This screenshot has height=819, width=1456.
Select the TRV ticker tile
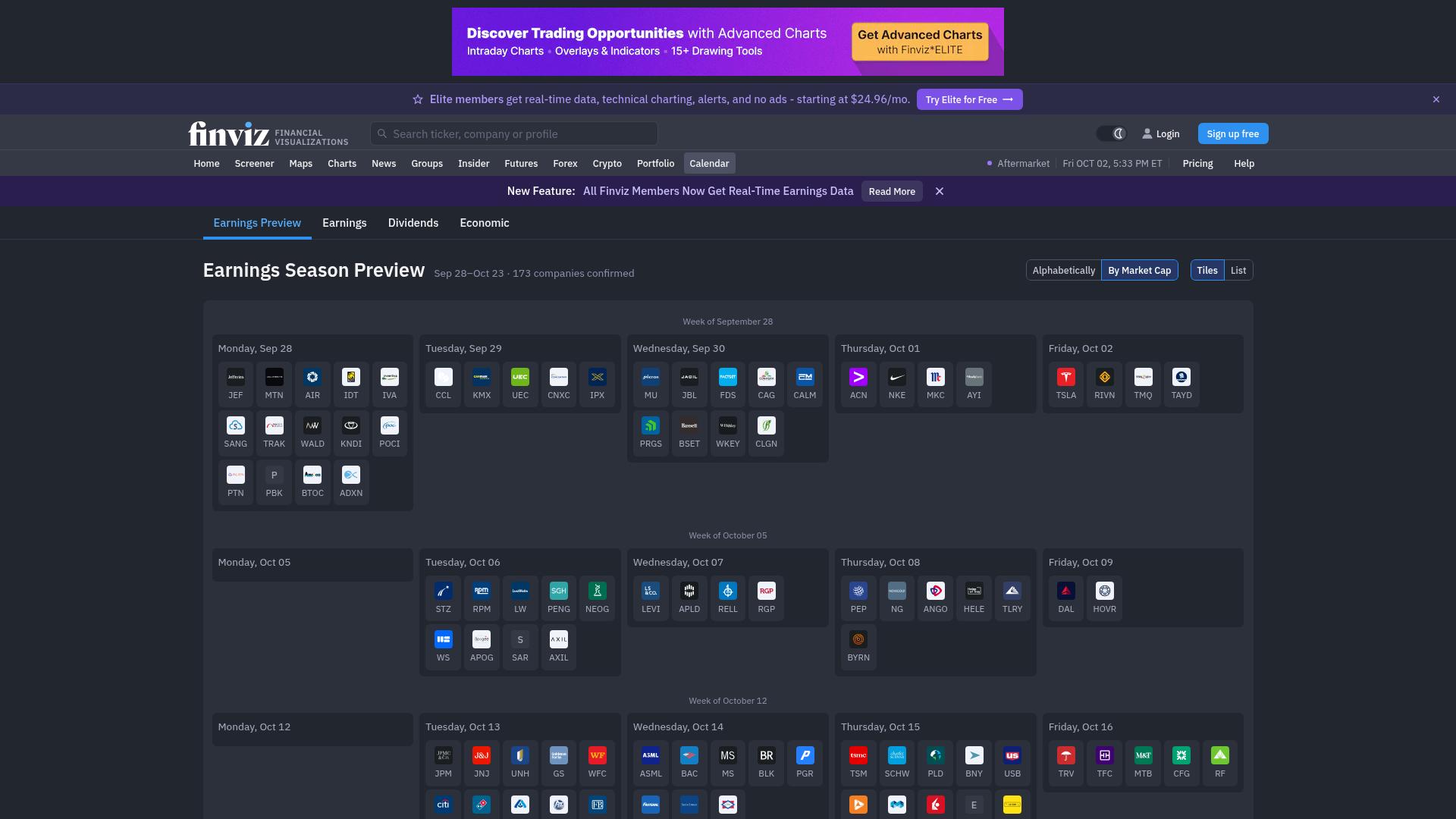pos(1066,763)
